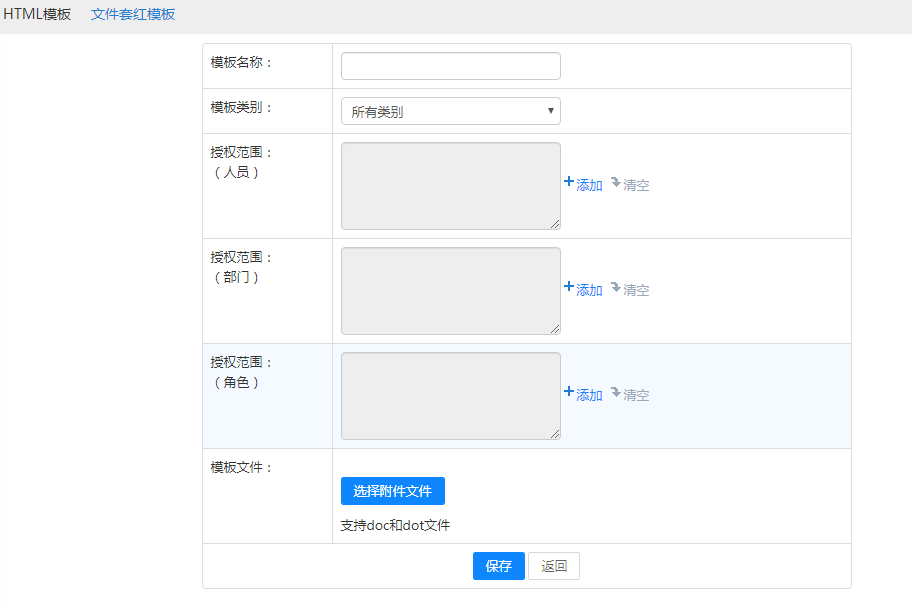Click inside the 授权范围(角色) text area
Viewport: 912px width, 608px height.
pos(450,395)
